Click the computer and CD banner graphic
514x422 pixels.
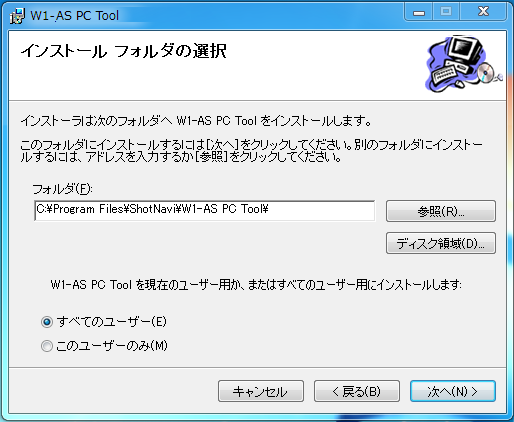click(x=465, y=63)
